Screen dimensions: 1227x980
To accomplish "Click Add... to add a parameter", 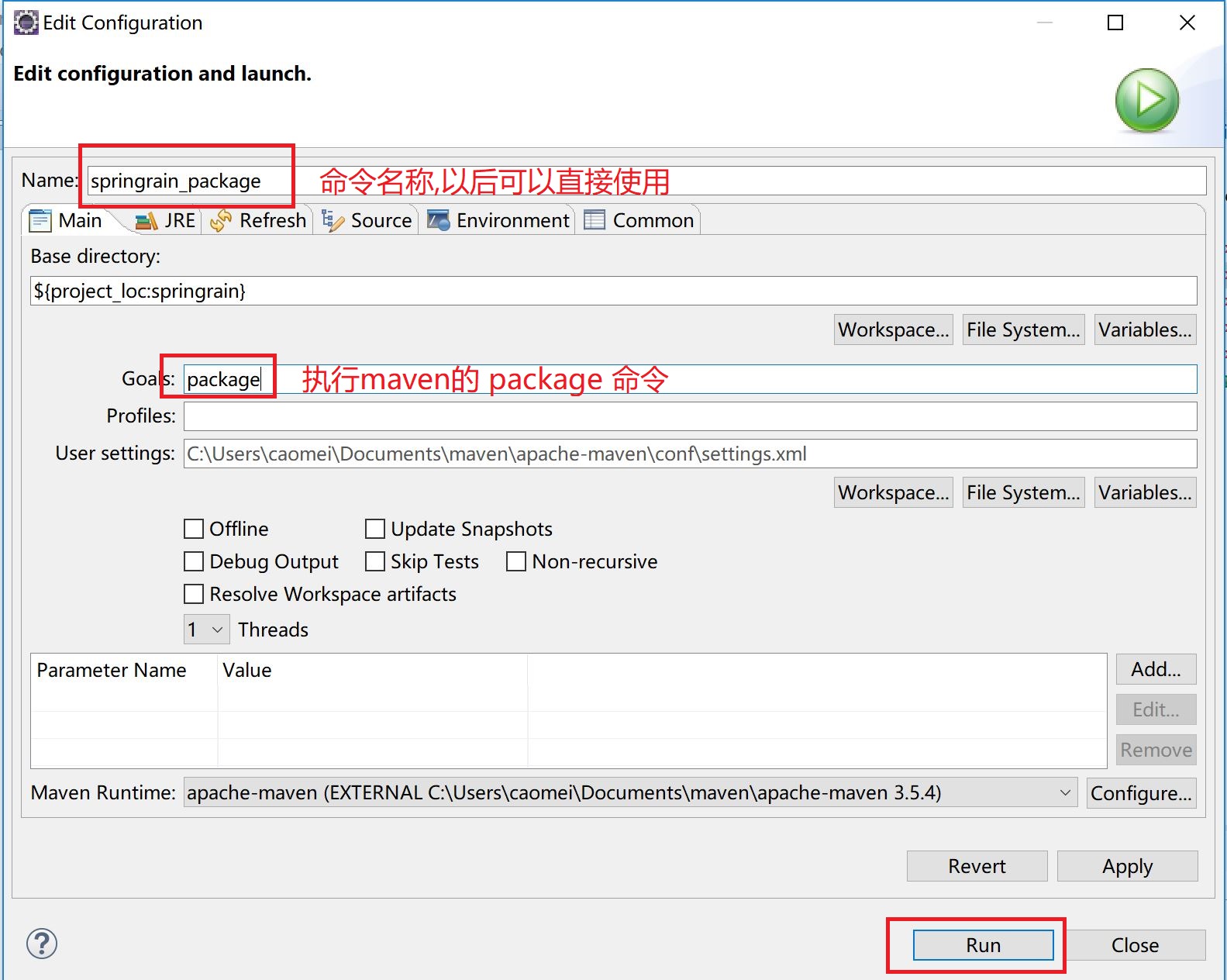I will 1156,669.
